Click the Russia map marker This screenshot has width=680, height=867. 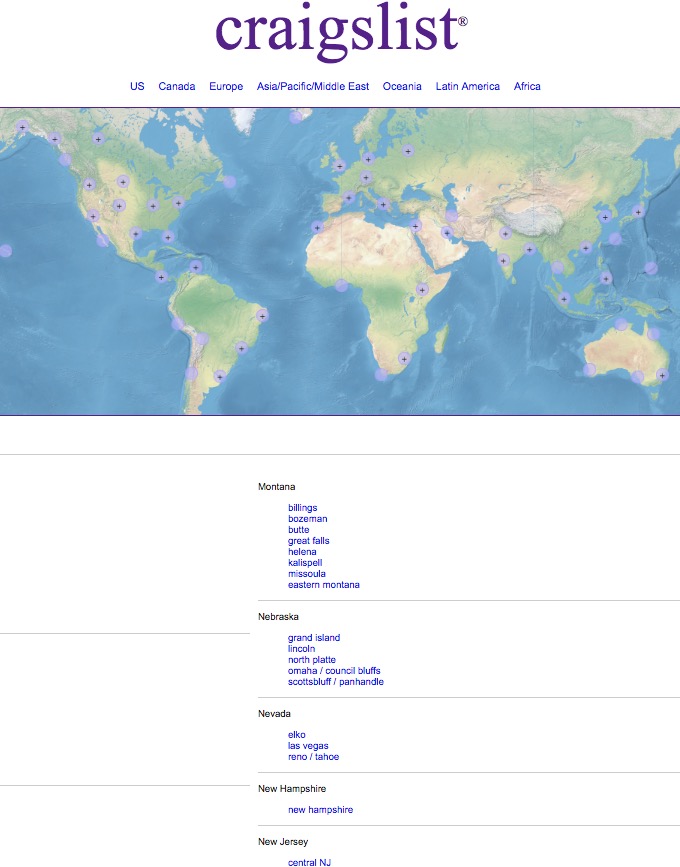pyautogui.click(x=408, y=150)
